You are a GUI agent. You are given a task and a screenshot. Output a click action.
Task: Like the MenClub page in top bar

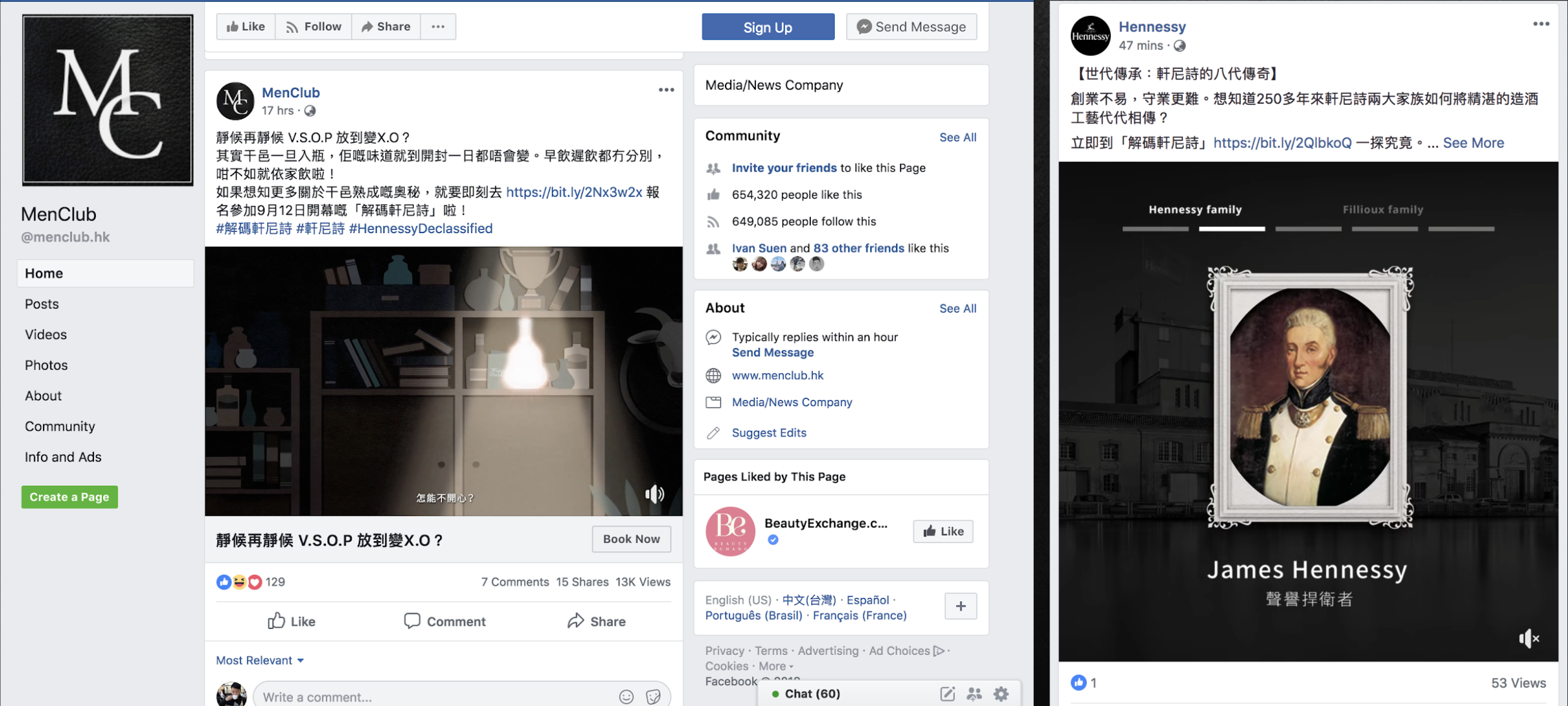click(x=246, y=27)
